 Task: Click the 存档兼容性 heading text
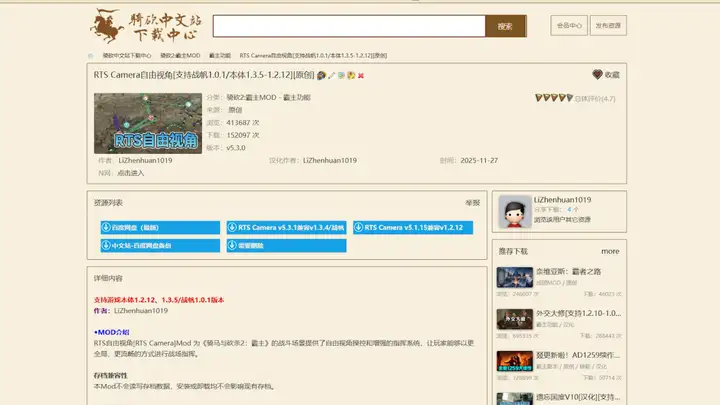[x=111, y=376]
